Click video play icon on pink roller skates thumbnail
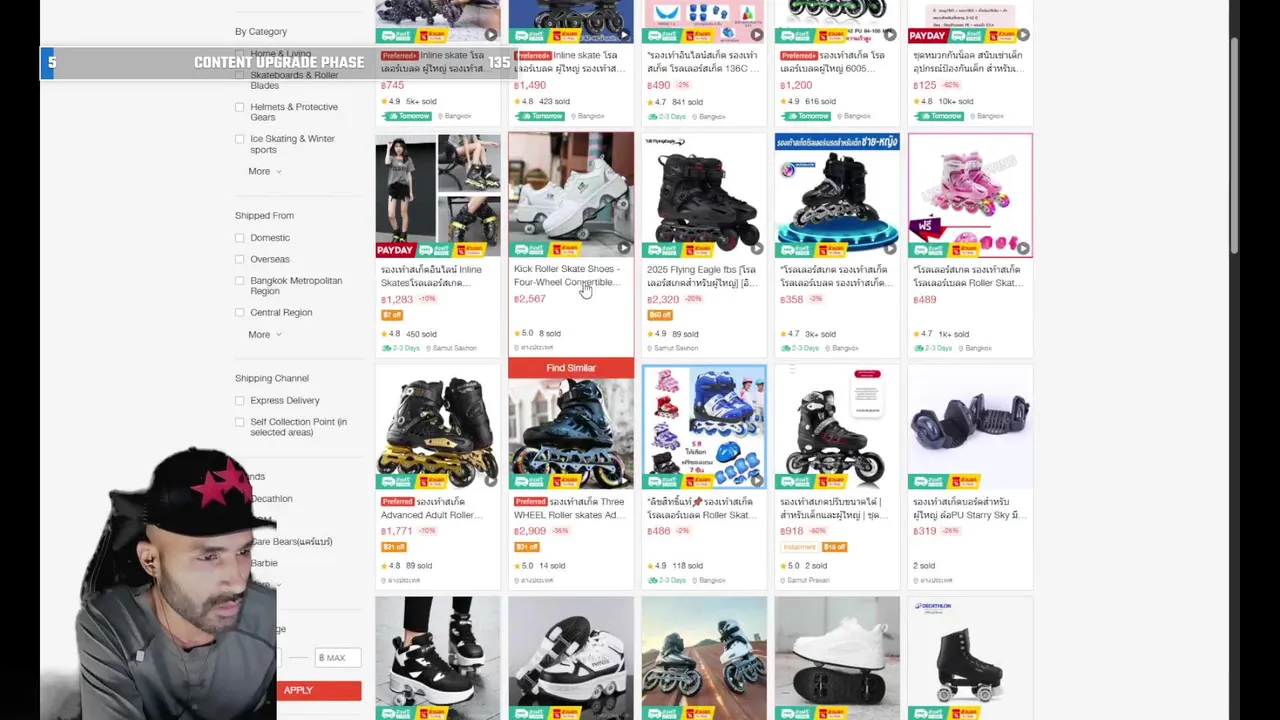The height and width of the screenshot is (720, 1280). click(1023, 247)
